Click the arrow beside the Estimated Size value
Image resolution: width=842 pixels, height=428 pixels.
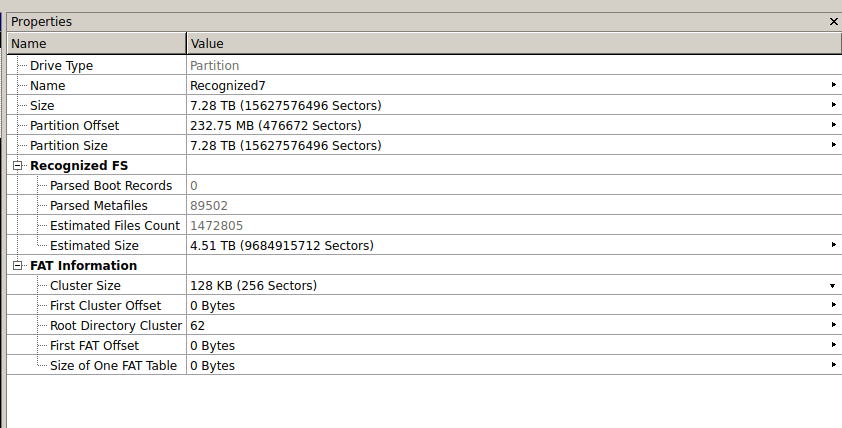click(833, 245)
